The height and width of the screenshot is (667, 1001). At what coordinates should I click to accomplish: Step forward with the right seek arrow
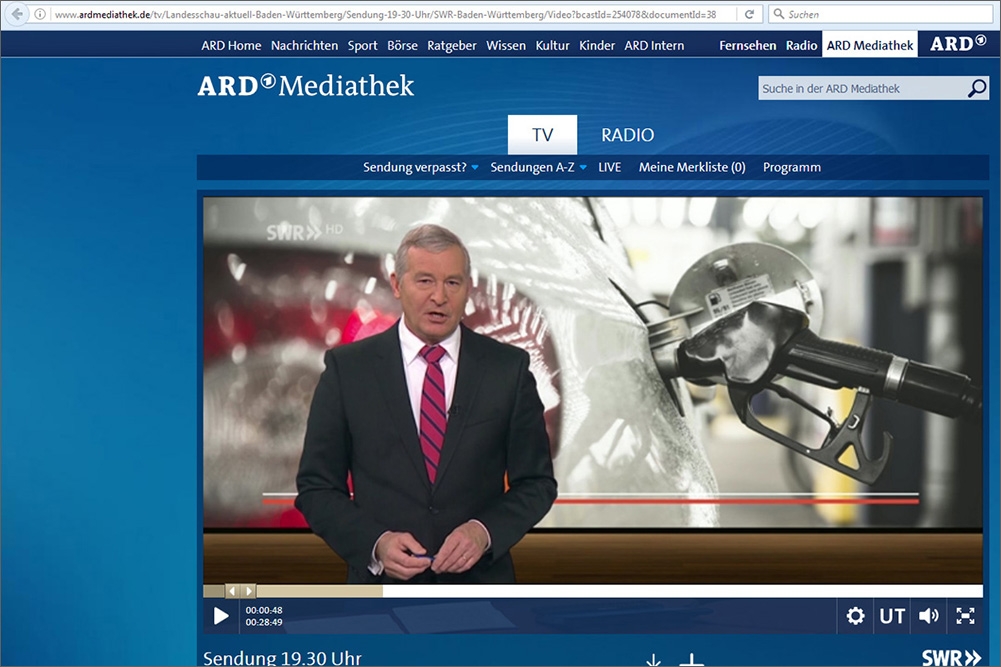pyautogui.click(x=249, y=591)
